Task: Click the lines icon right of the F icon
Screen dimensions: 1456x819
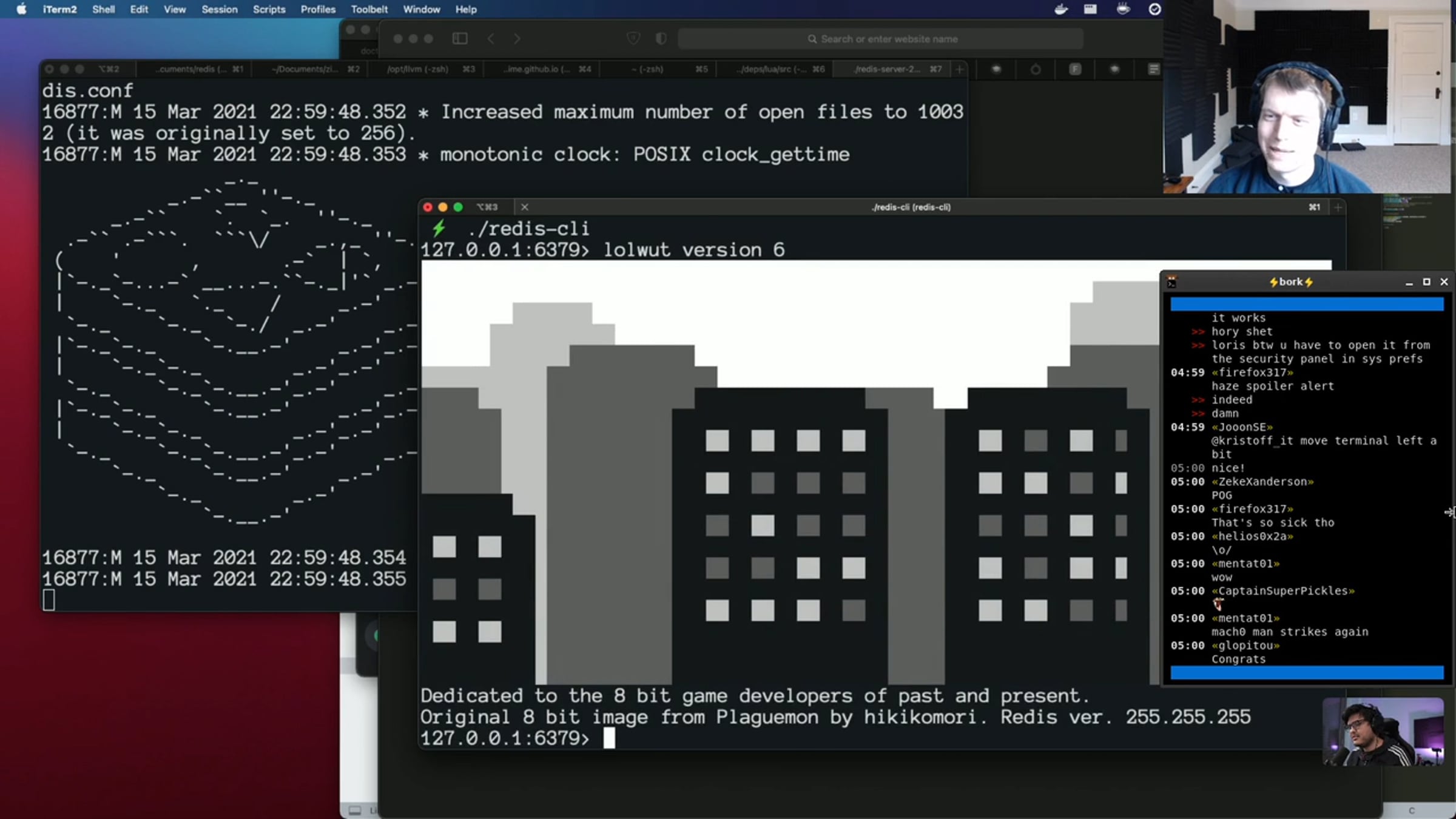Action: [1153, 69]
